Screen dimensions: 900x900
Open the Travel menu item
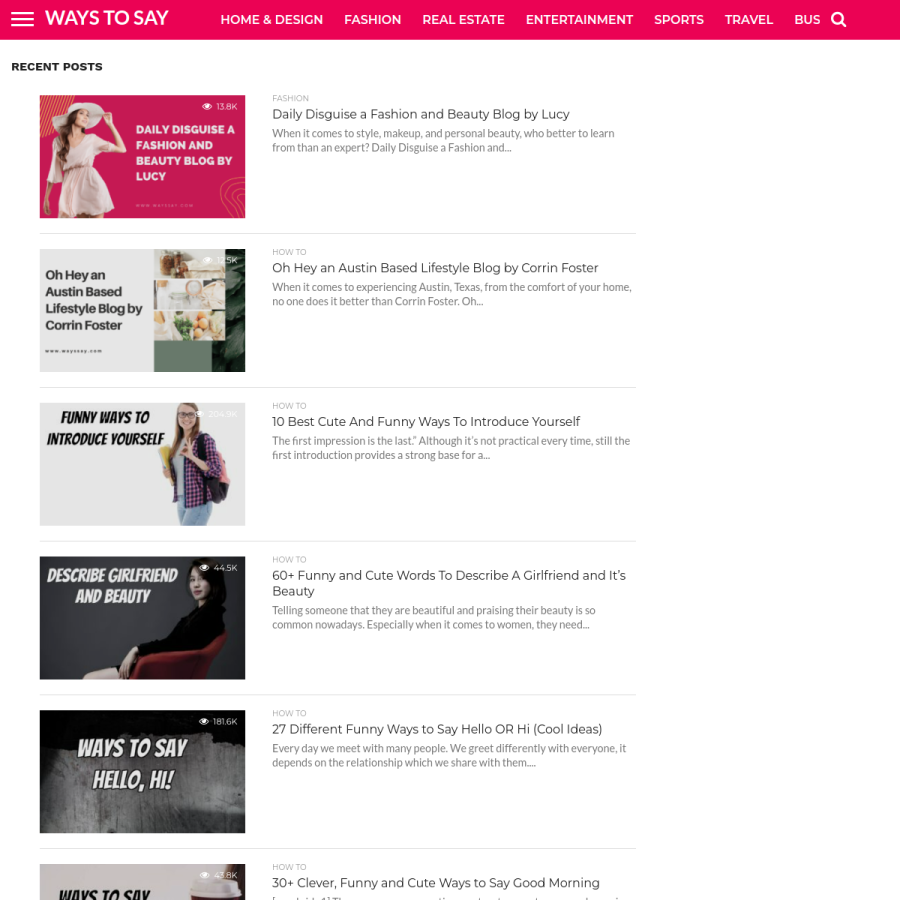pos(748,20)
